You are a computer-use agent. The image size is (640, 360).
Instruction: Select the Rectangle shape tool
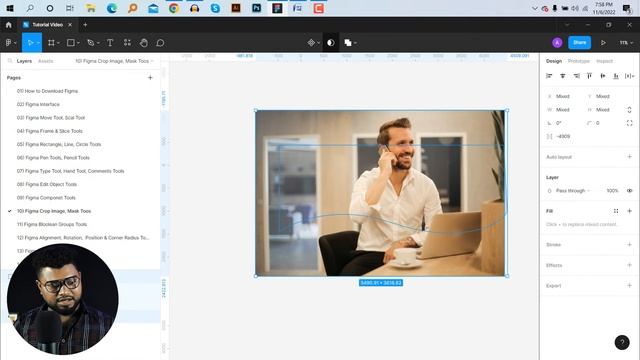(71, 42)
